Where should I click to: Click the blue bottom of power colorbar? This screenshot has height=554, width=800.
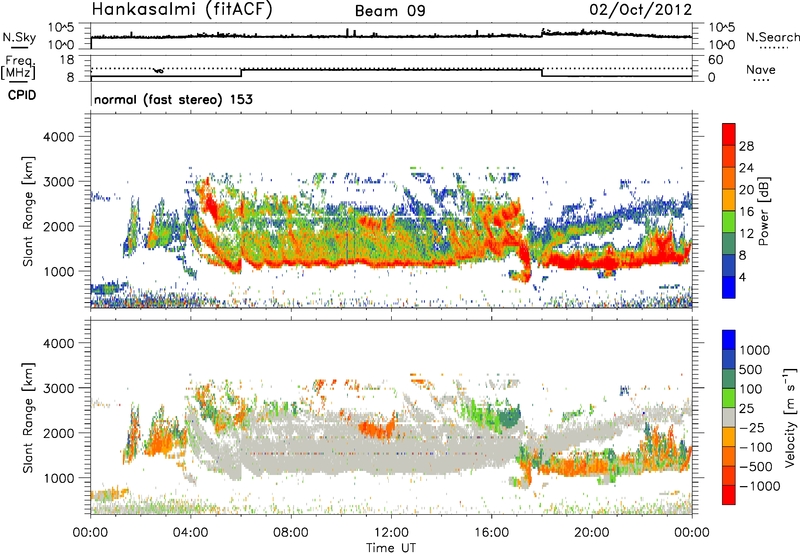point(729,287)
